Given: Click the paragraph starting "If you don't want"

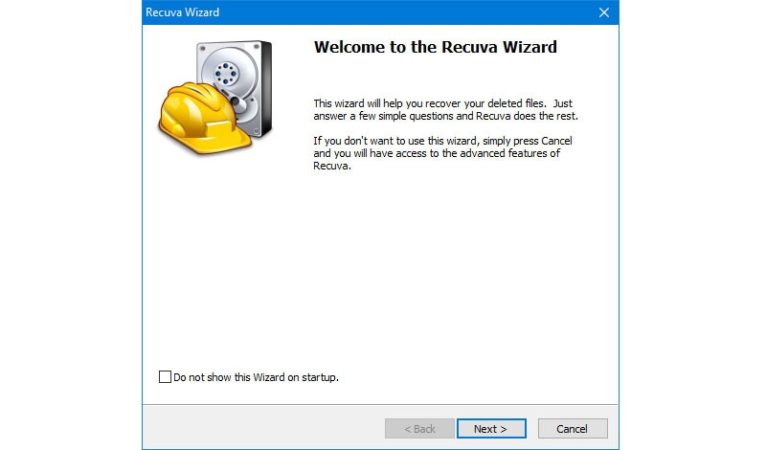Looking at the screenshot, I should point(443,153).
